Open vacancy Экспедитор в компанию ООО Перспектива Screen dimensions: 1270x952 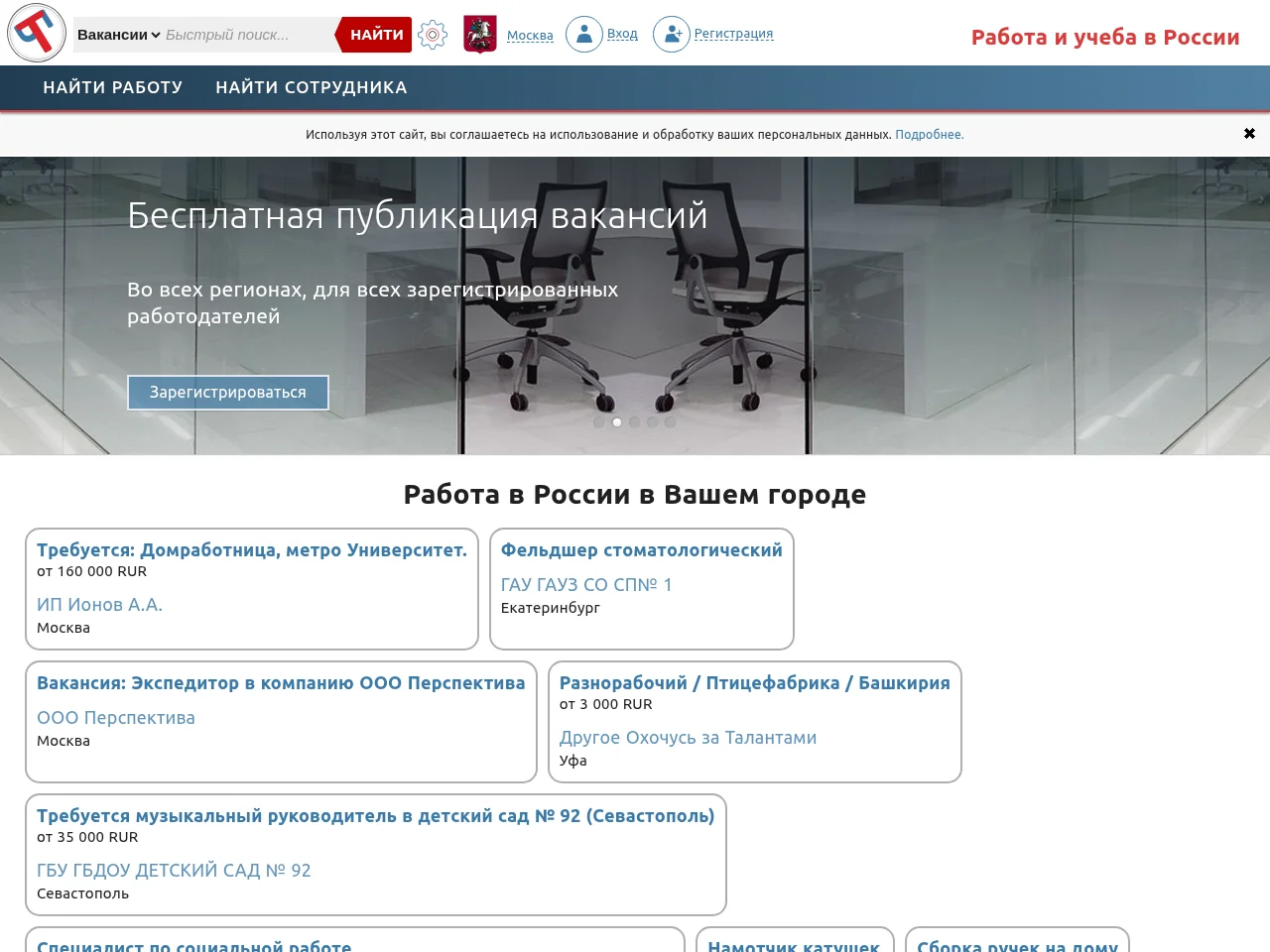coord(281,683)
